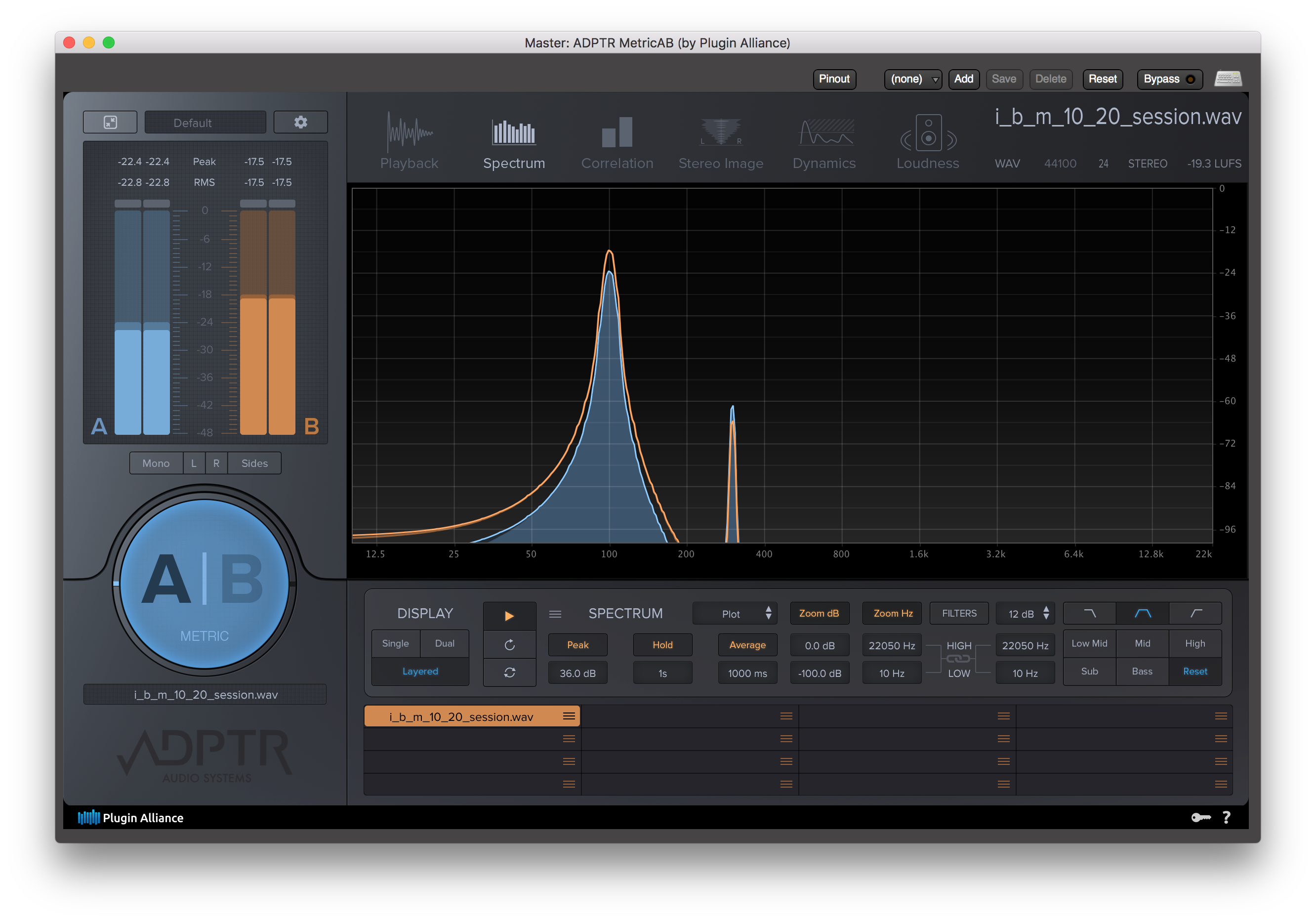Select the Bass band preset

click(1142, 671)
